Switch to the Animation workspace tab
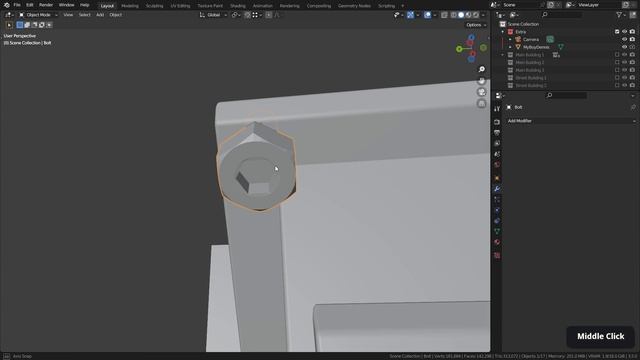Image resolution: width=640 pixels, height=360 pixels. pos(262,6)
